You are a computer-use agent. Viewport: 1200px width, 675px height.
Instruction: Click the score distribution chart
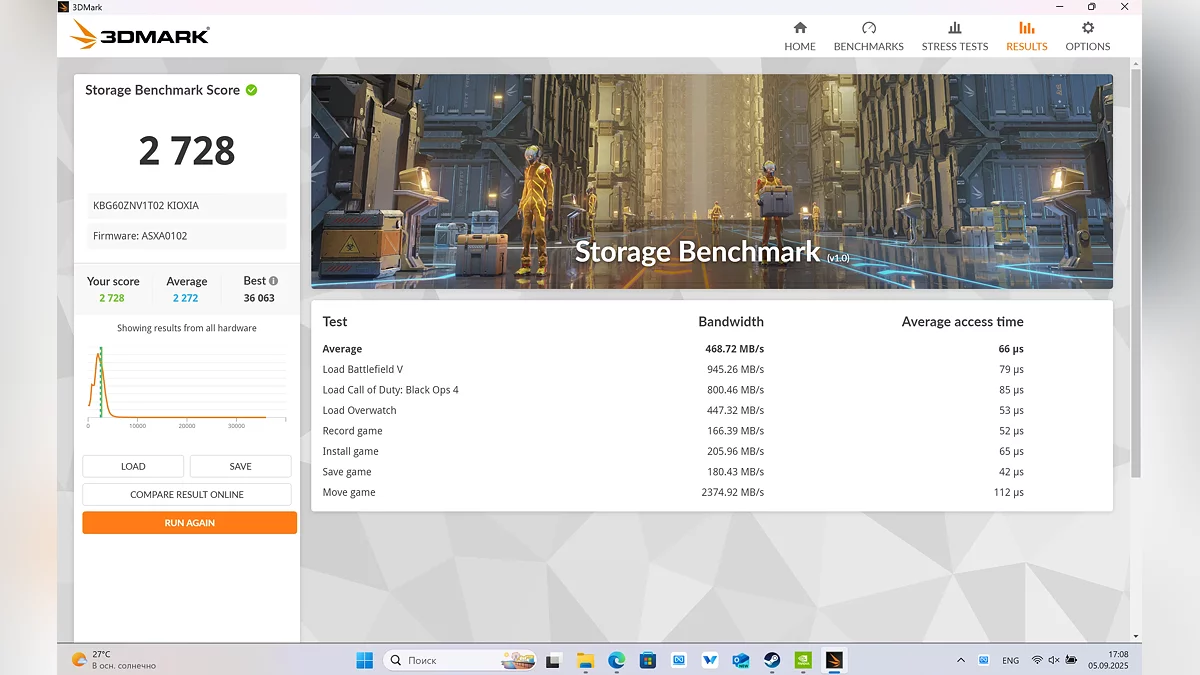coord(176,385)
